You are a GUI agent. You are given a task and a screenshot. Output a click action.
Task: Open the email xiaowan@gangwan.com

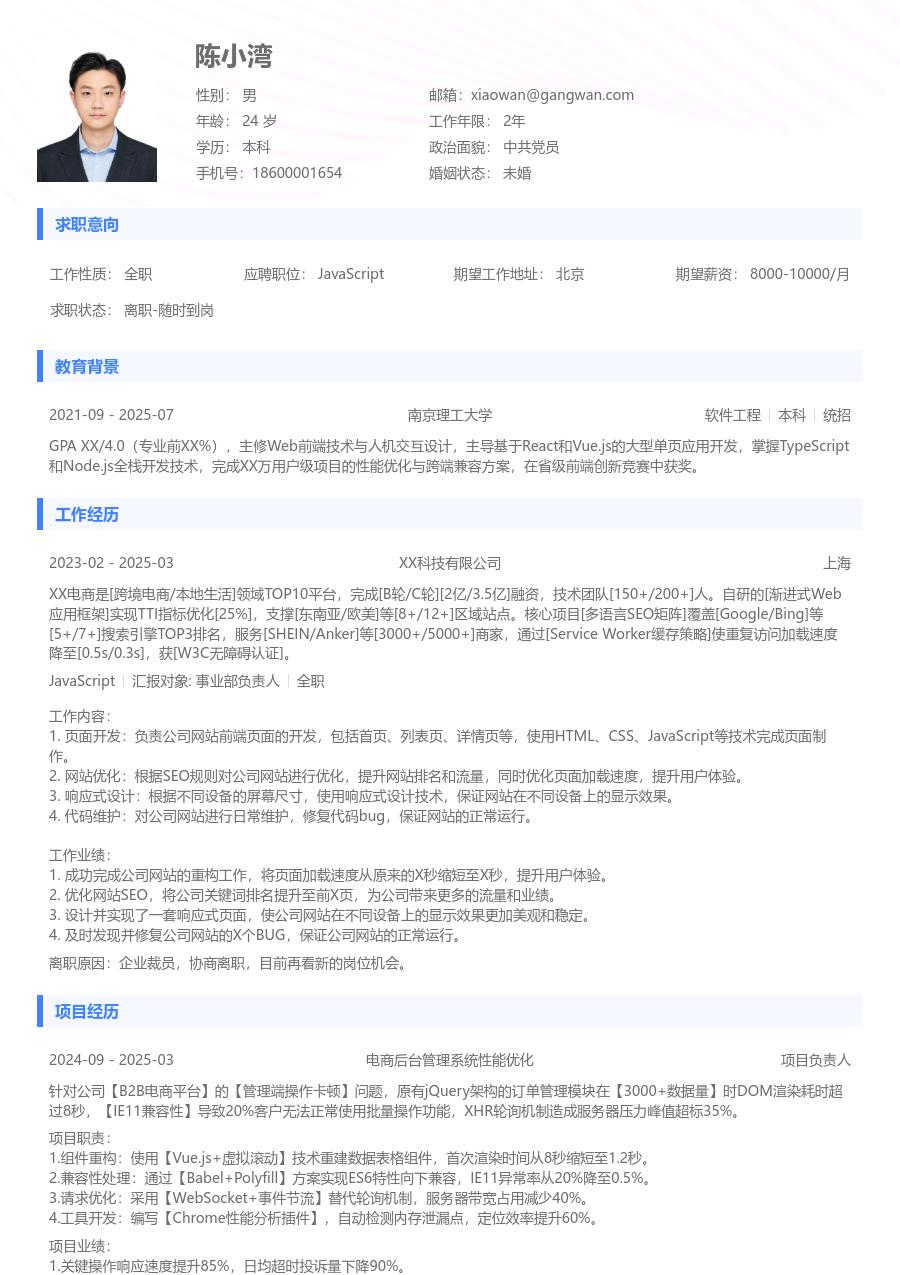click(552, 94)
